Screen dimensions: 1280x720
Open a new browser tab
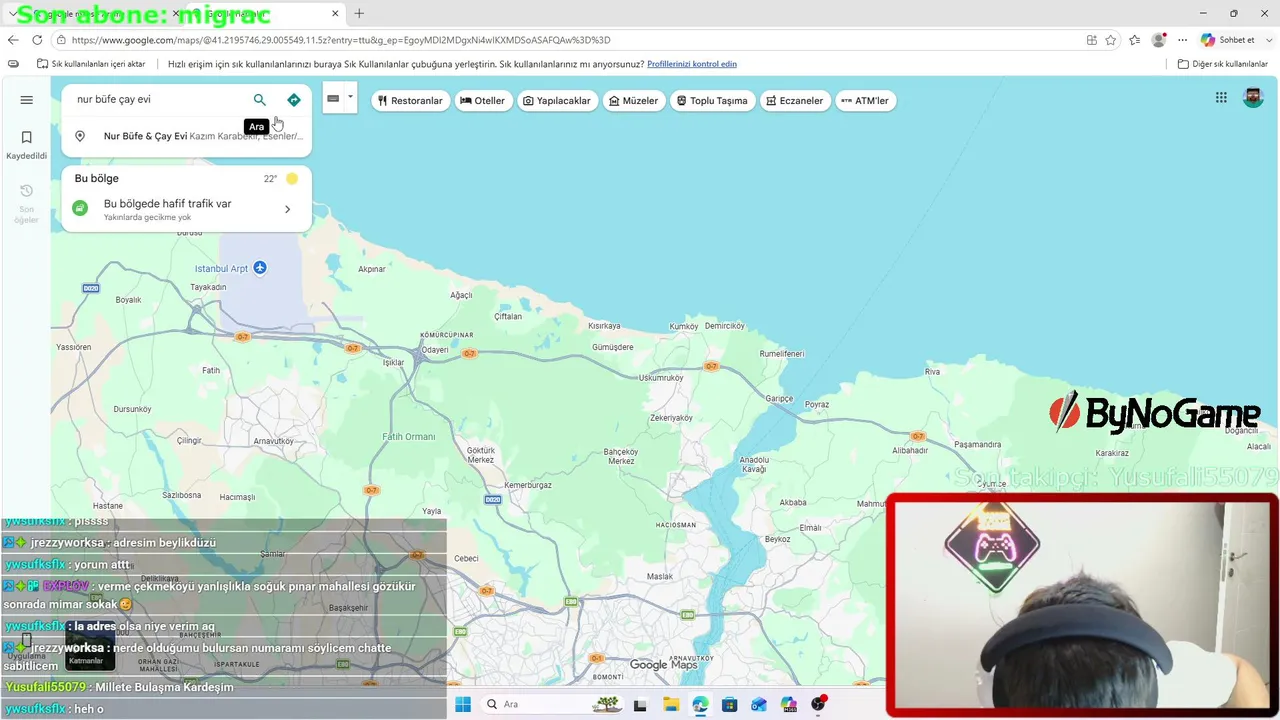359,14
